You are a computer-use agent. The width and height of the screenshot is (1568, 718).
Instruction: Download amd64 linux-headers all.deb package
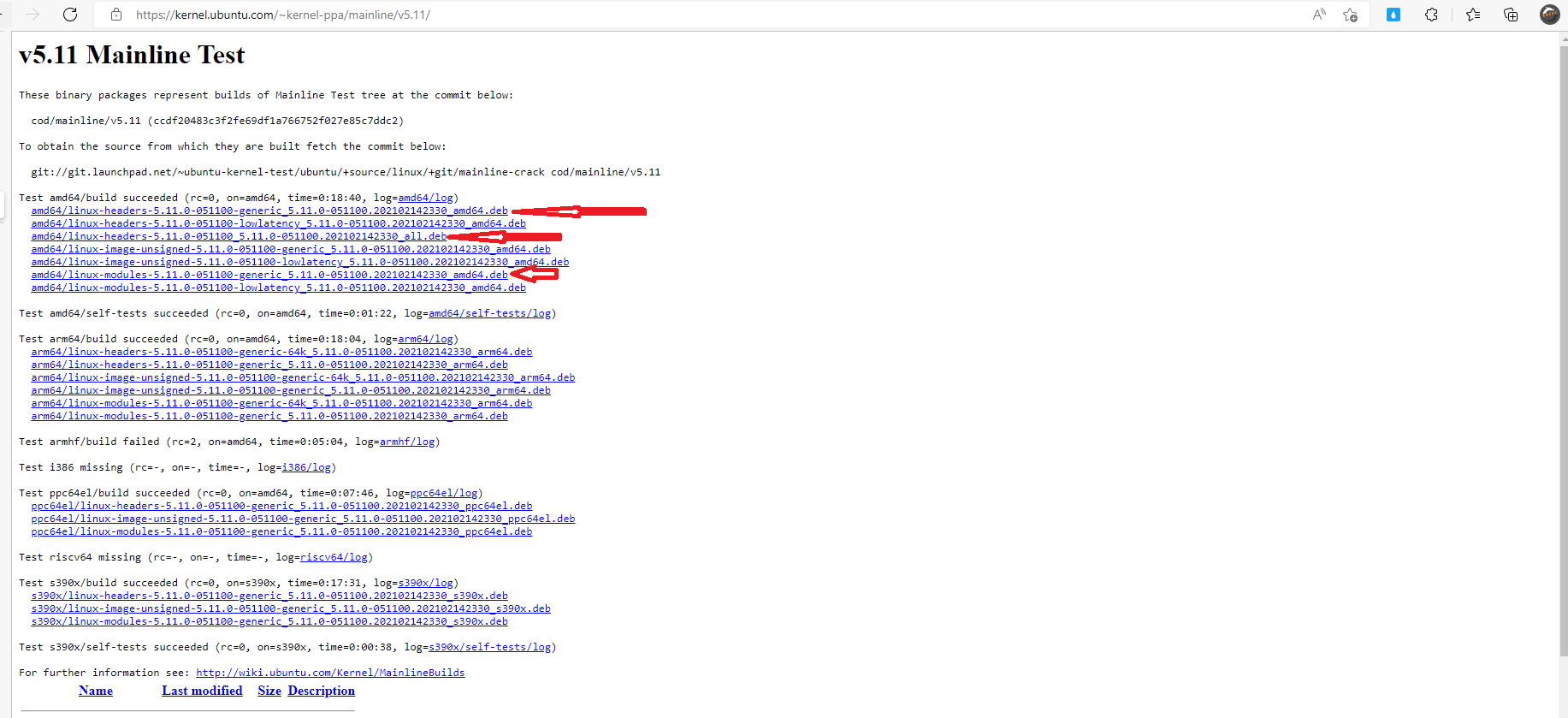tap(239, 236)
